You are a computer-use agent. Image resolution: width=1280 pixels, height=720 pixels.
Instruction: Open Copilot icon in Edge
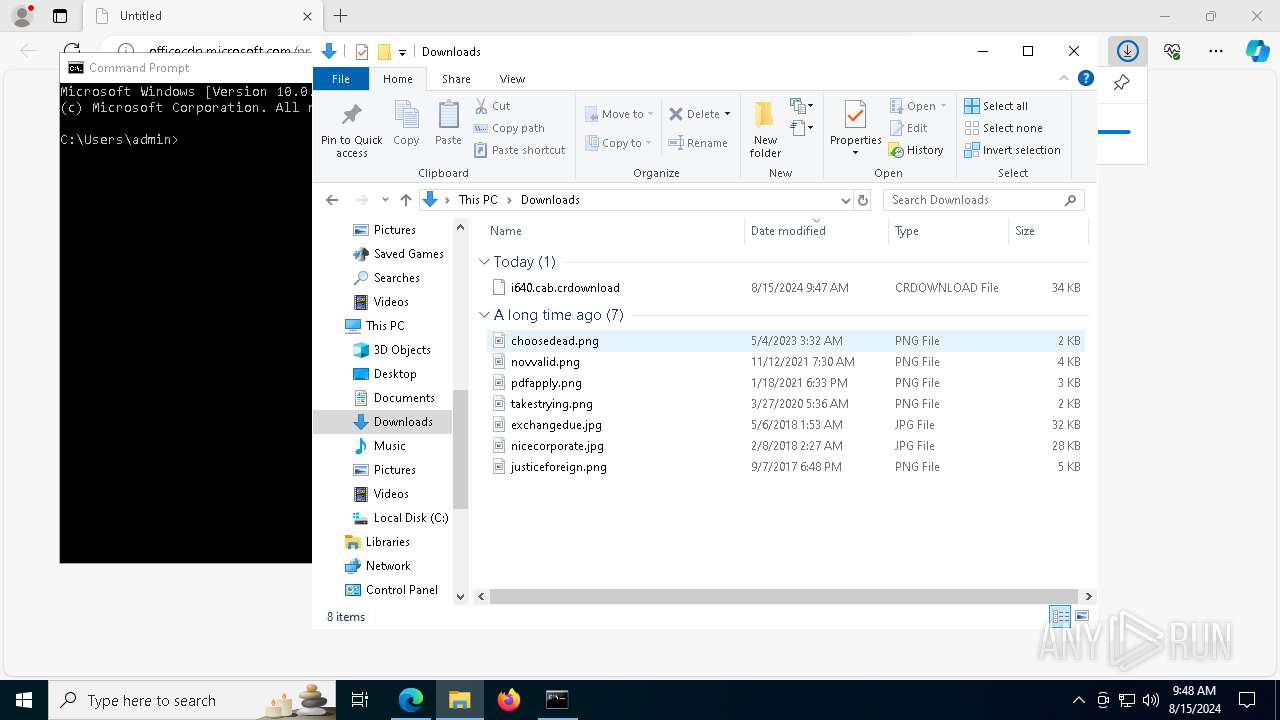(x=1257, y=51)
